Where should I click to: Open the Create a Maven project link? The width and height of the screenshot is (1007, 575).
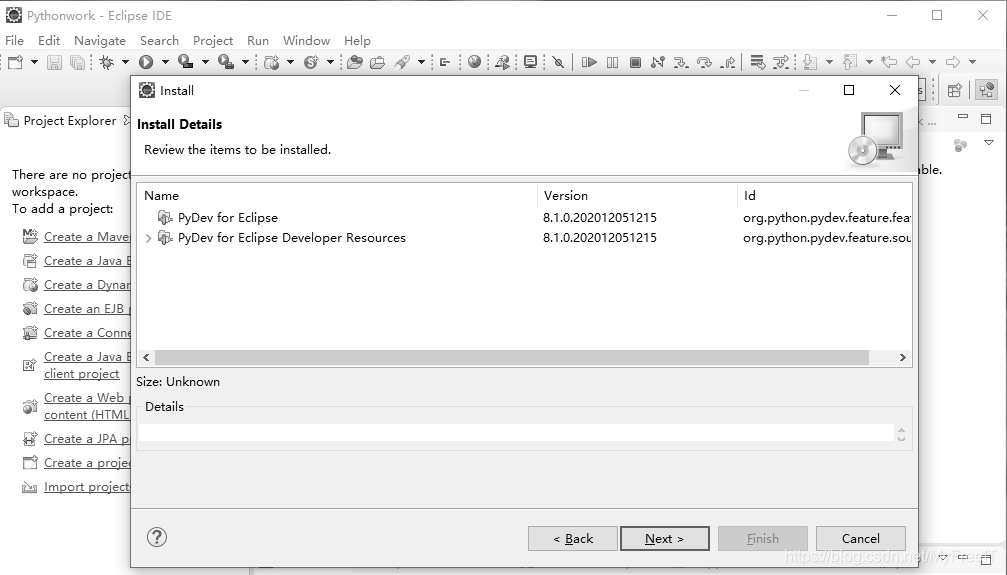[x=87, y=237]
